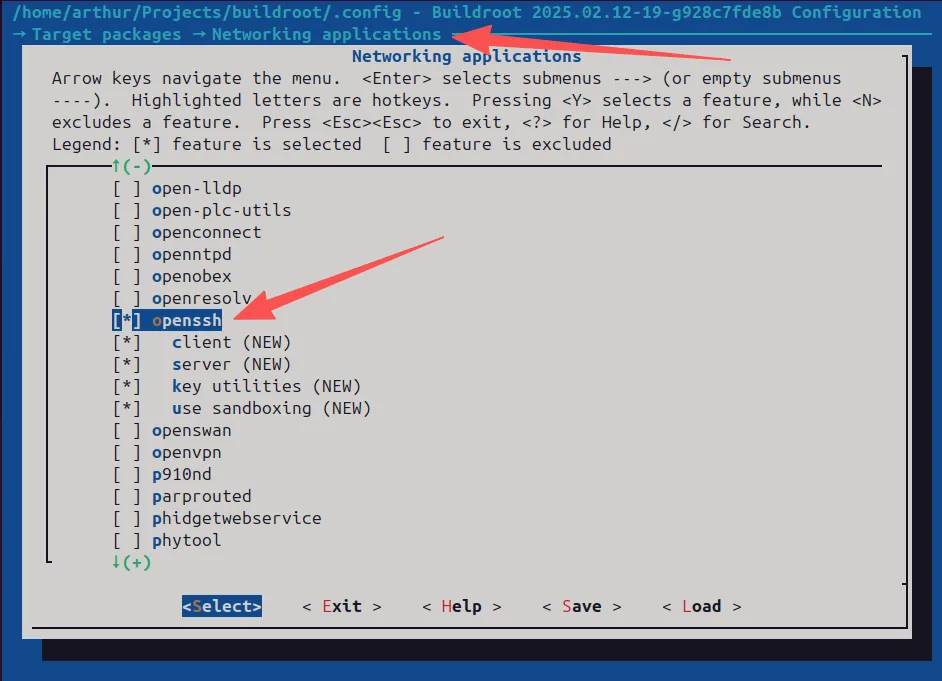The image size is (942, 681).
Task: Click the scroll-up indicator above the list
Action: click(131, 166)
